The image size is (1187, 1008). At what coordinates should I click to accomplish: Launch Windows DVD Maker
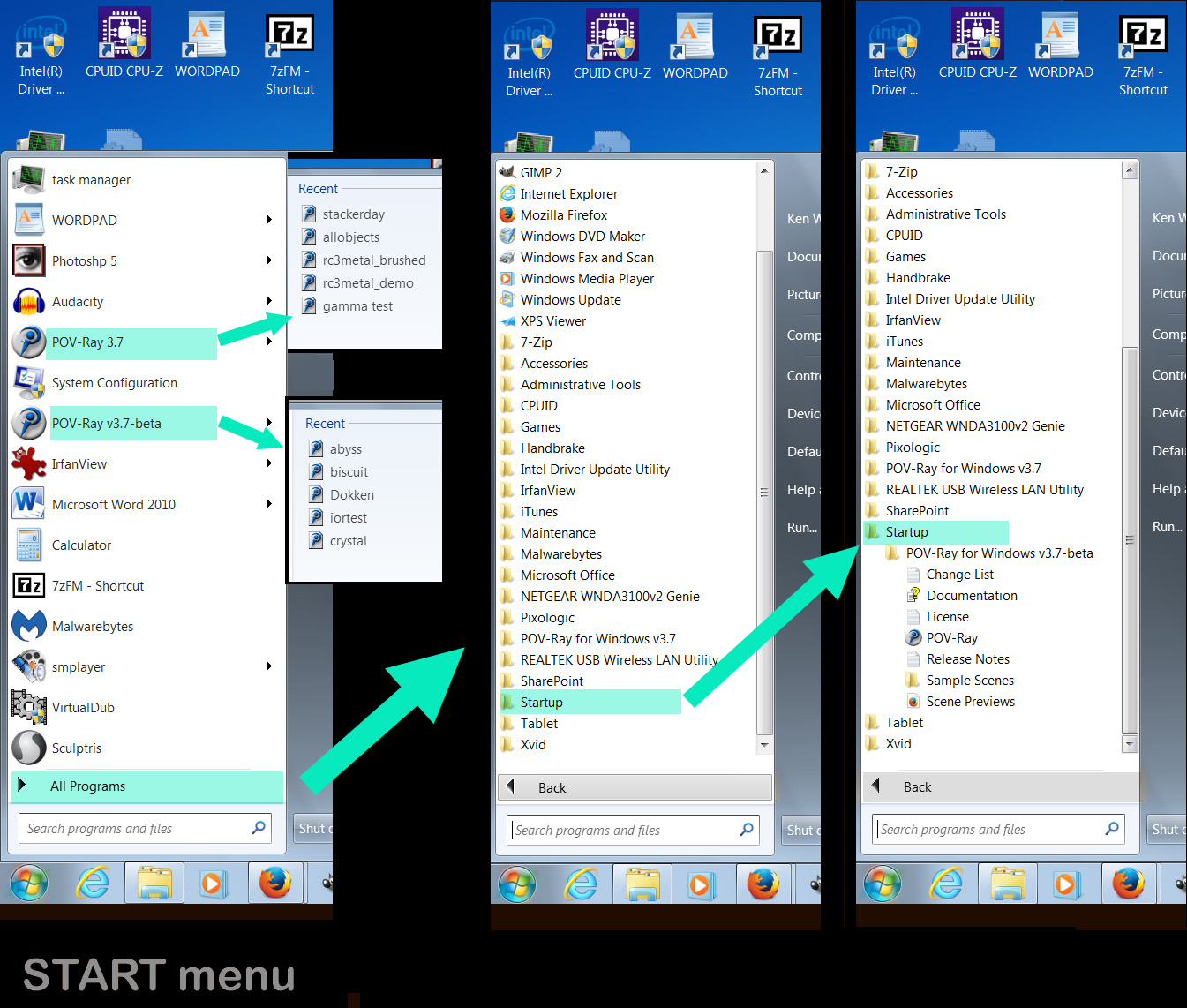tap(582, 237)
